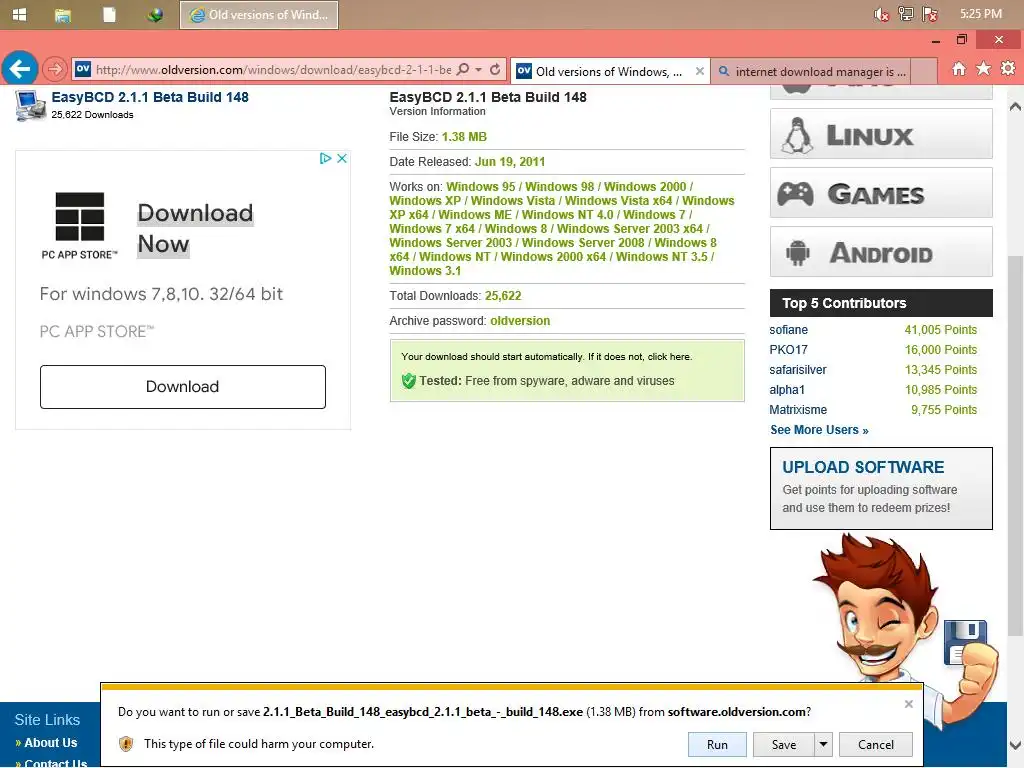This screenshot has height=768, width=1024.
Task: Open File Explorer from taskbar
Action: tap(63, 14)
